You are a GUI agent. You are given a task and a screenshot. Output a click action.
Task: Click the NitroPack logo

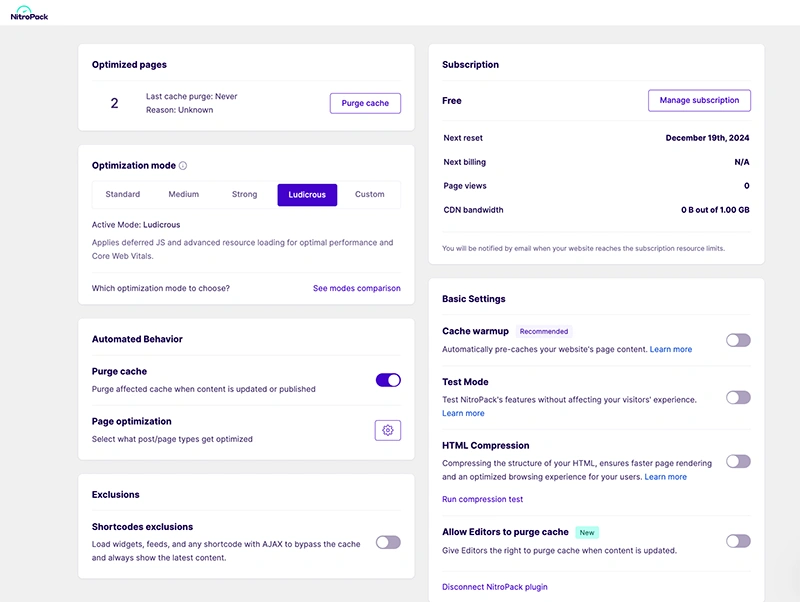point(29,14)
